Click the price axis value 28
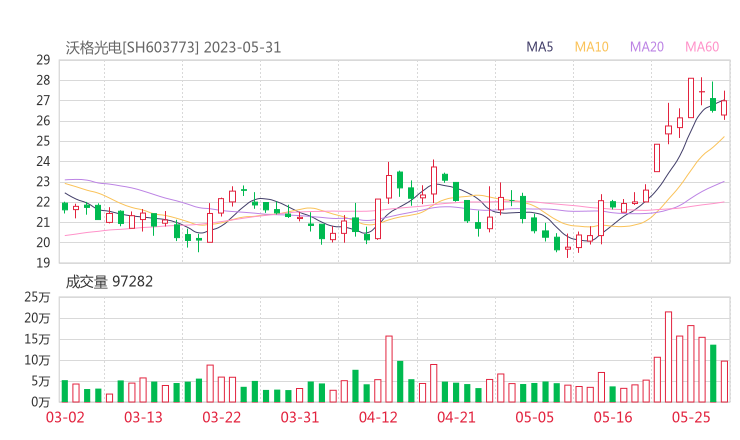This screenshot has height=440, width=740. tap(43, 80)
